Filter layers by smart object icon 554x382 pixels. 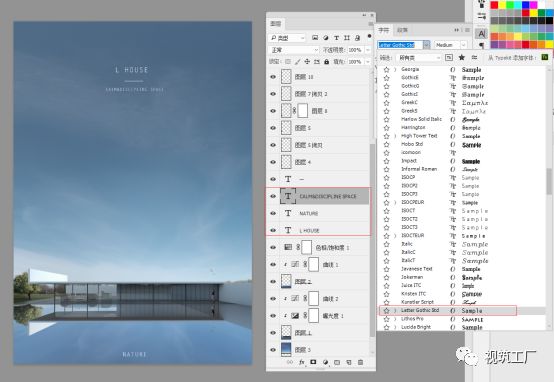click(358, 37)
